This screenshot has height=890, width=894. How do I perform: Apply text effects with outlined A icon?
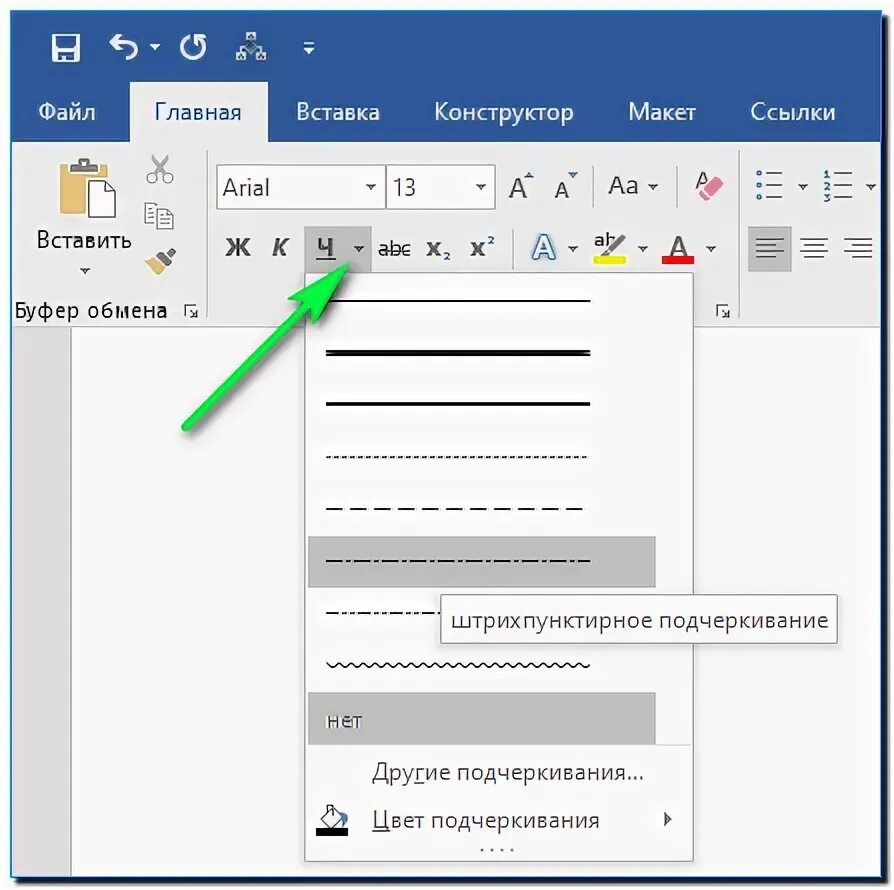pos(543,248)
